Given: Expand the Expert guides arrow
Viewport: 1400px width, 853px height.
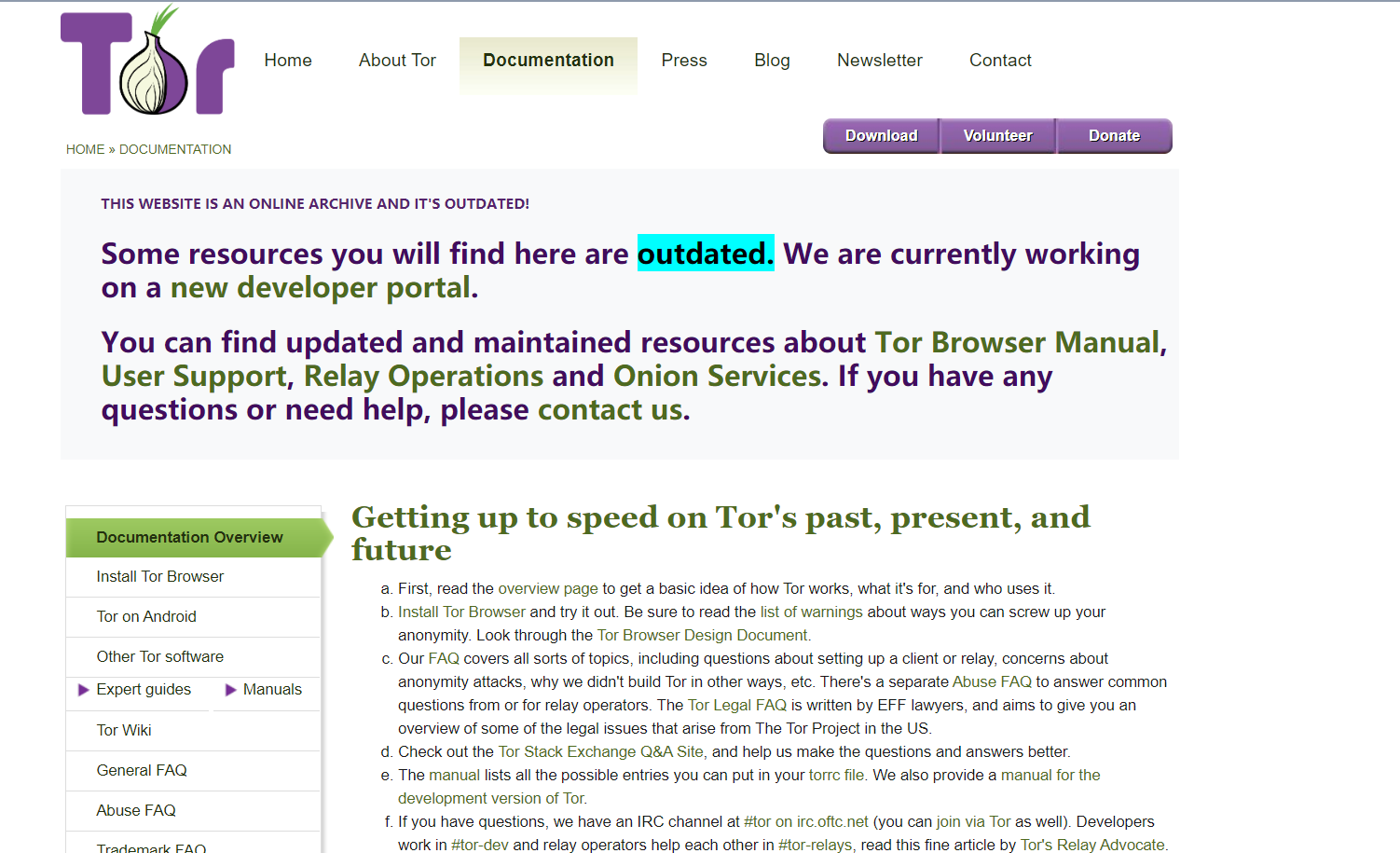Looking at the screenshot, I should [84, 690].
